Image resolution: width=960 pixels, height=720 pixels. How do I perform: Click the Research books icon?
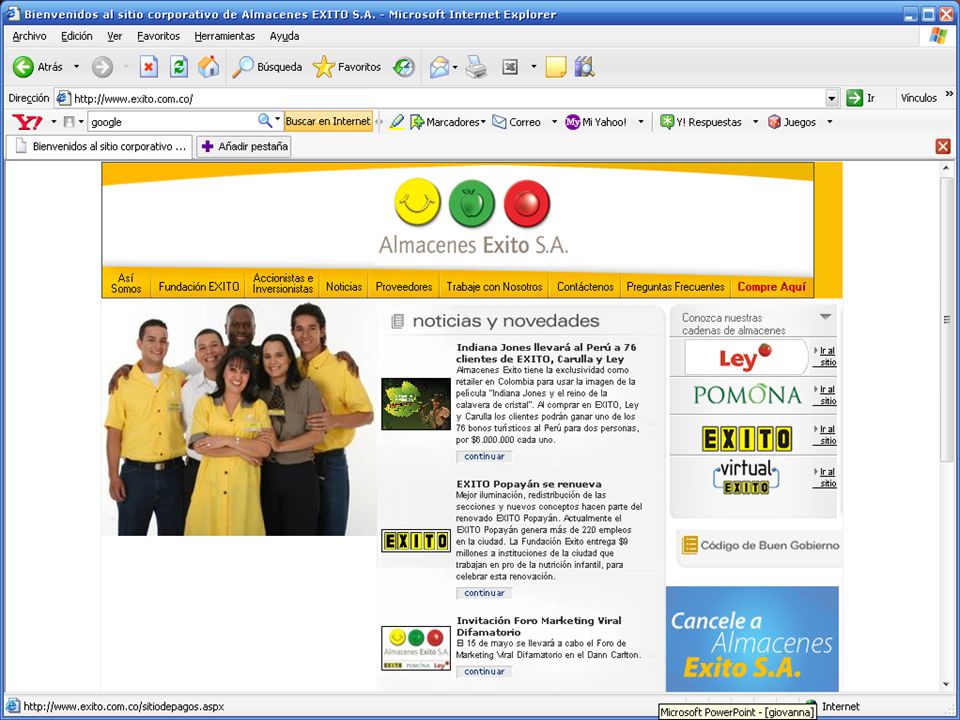[584, 67]
